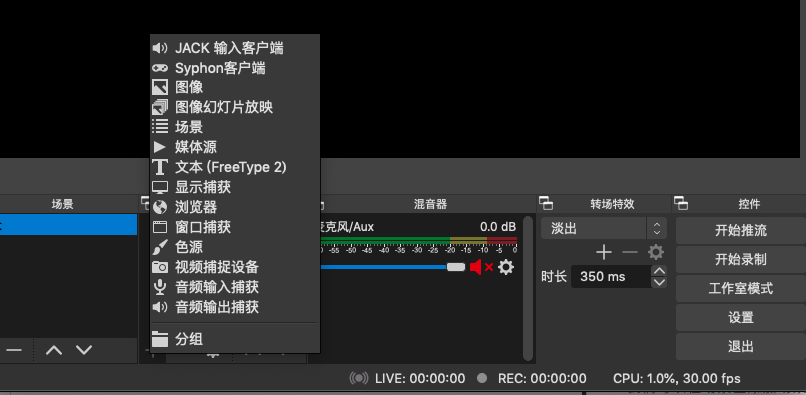Viewport: 806px width, 395px height.
Task: Click the 文本 (FreeType 2) T icon
Action: pos(160,167)
